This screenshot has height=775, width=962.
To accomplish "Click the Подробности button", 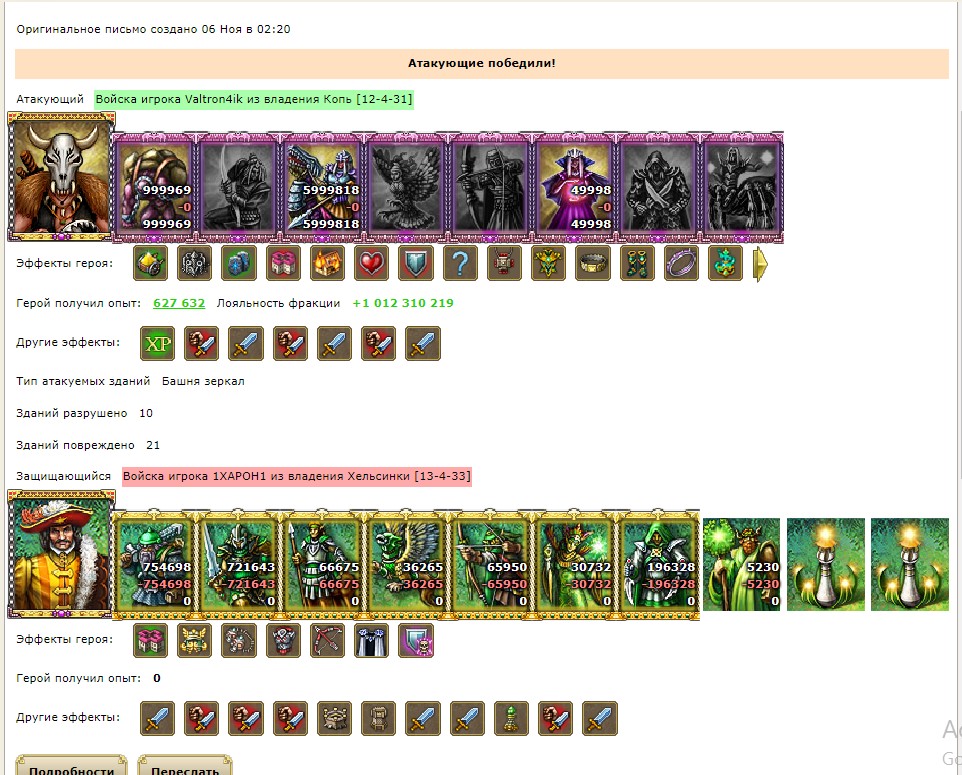I will (71, 766).
